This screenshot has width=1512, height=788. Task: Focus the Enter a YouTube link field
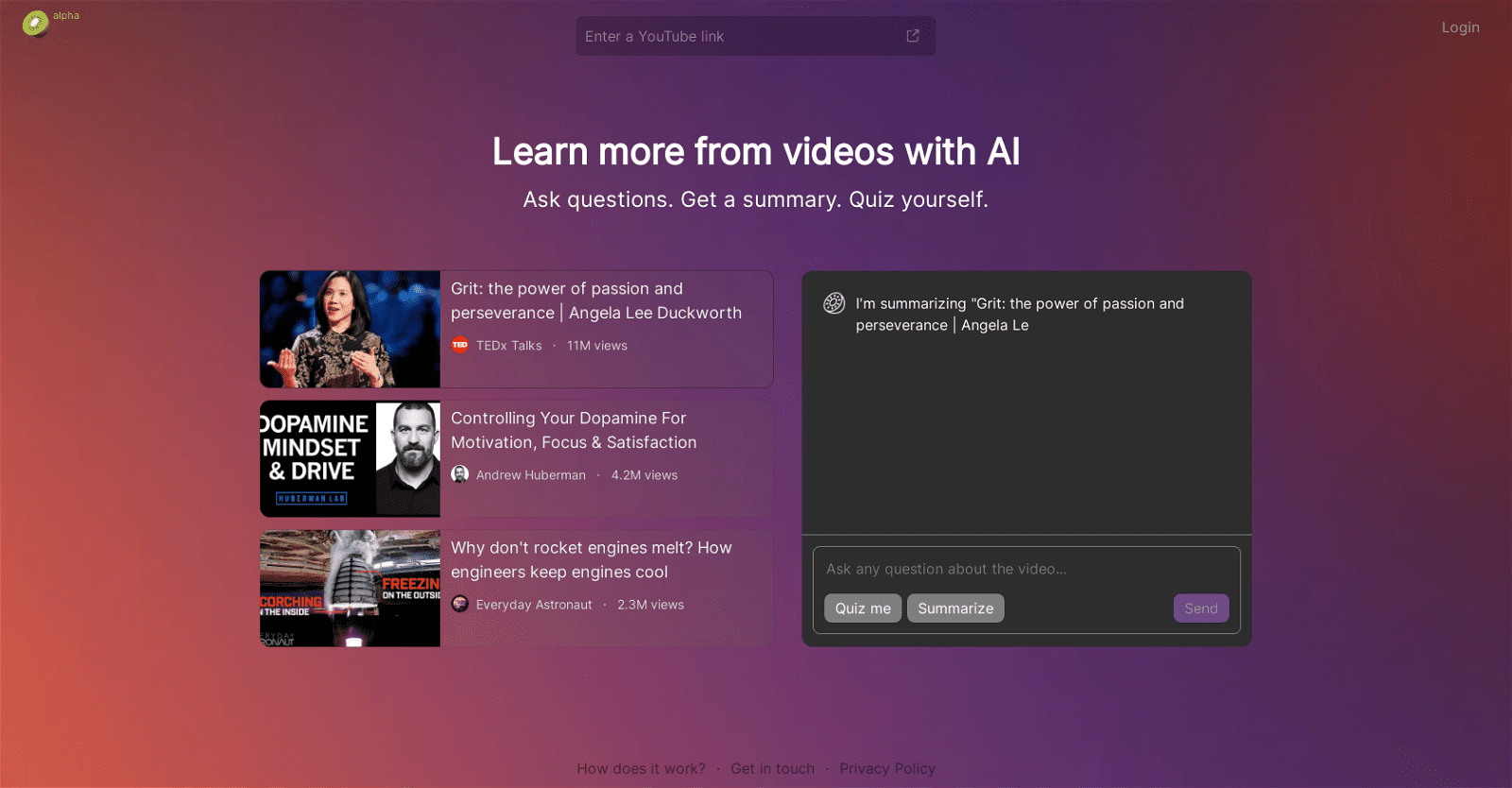(737, 36)
